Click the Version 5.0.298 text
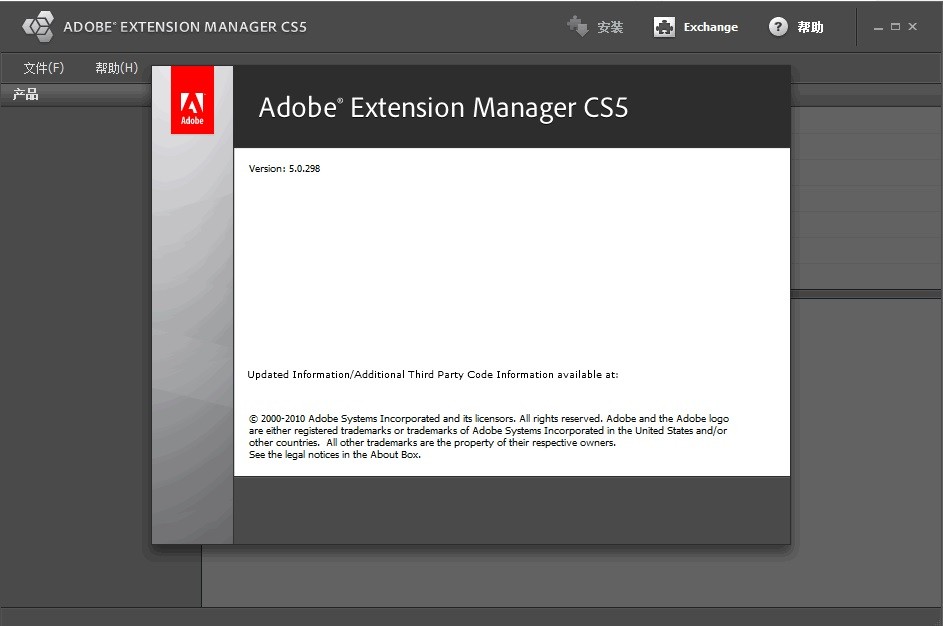943x626 pixels. [x=283, y=168]
